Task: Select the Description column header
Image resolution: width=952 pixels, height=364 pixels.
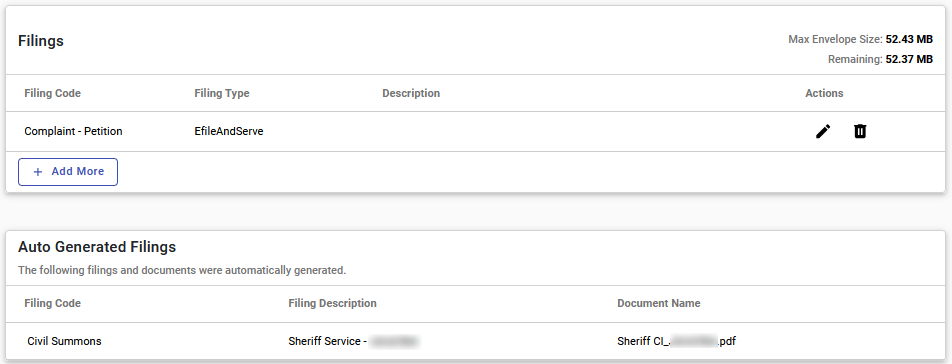Action: click(x=411, y=93)
